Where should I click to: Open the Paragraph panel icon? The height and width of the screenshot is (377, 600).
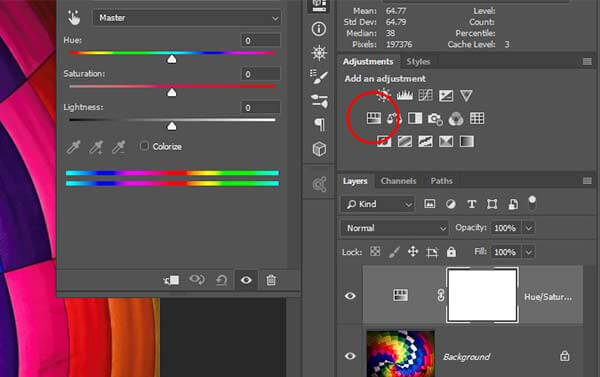coord(320,124)
